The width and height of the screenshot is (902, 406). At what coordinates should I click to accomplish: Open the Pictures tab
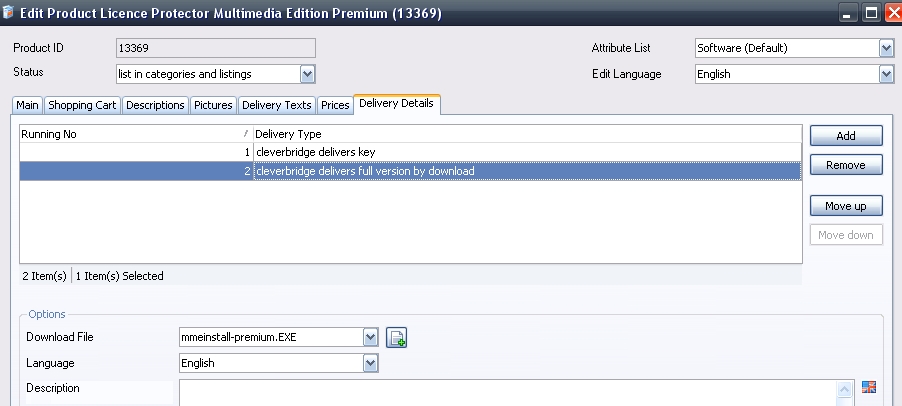coord(214,105)
